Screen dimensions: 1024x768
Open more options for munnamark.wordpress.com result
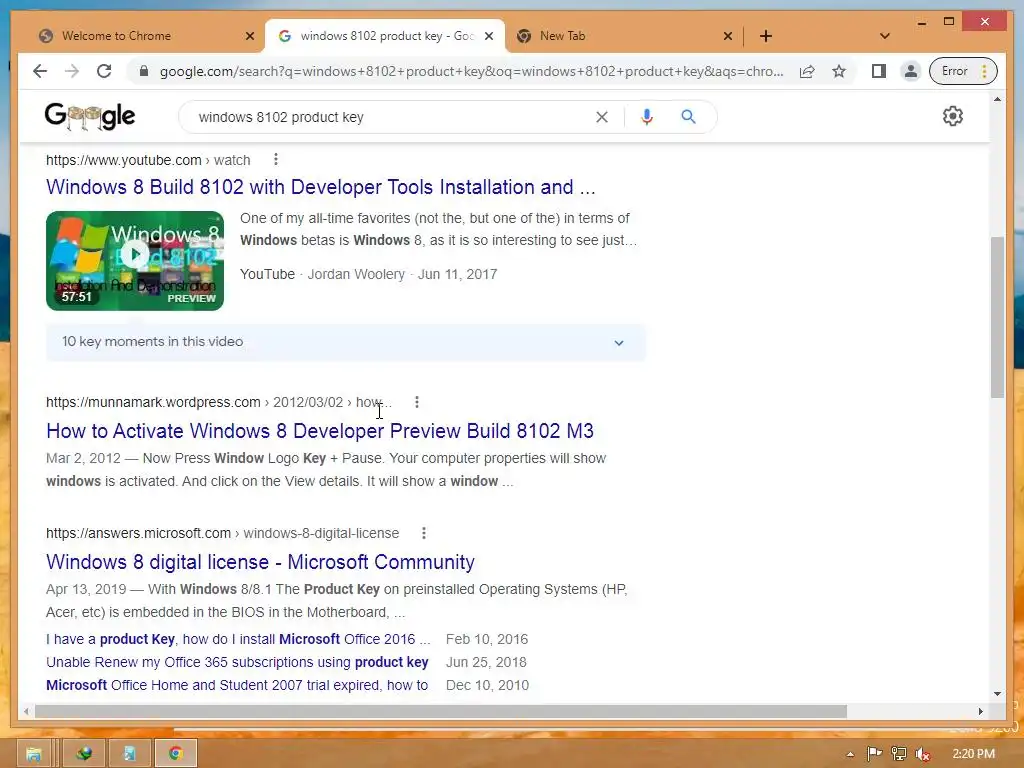coord(417,402)
